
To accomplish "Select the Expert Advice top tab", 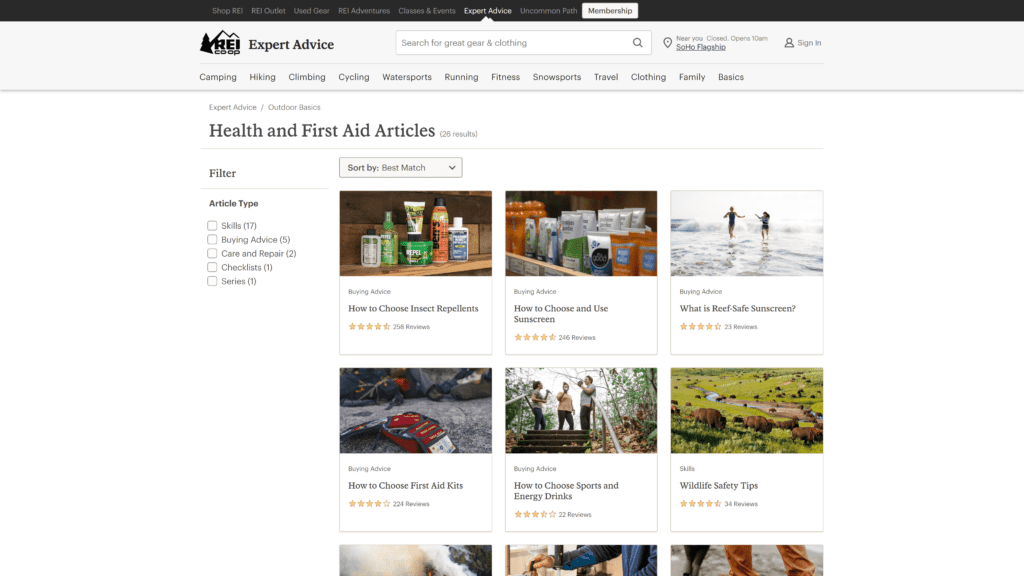I will click(x=488, y=10).
